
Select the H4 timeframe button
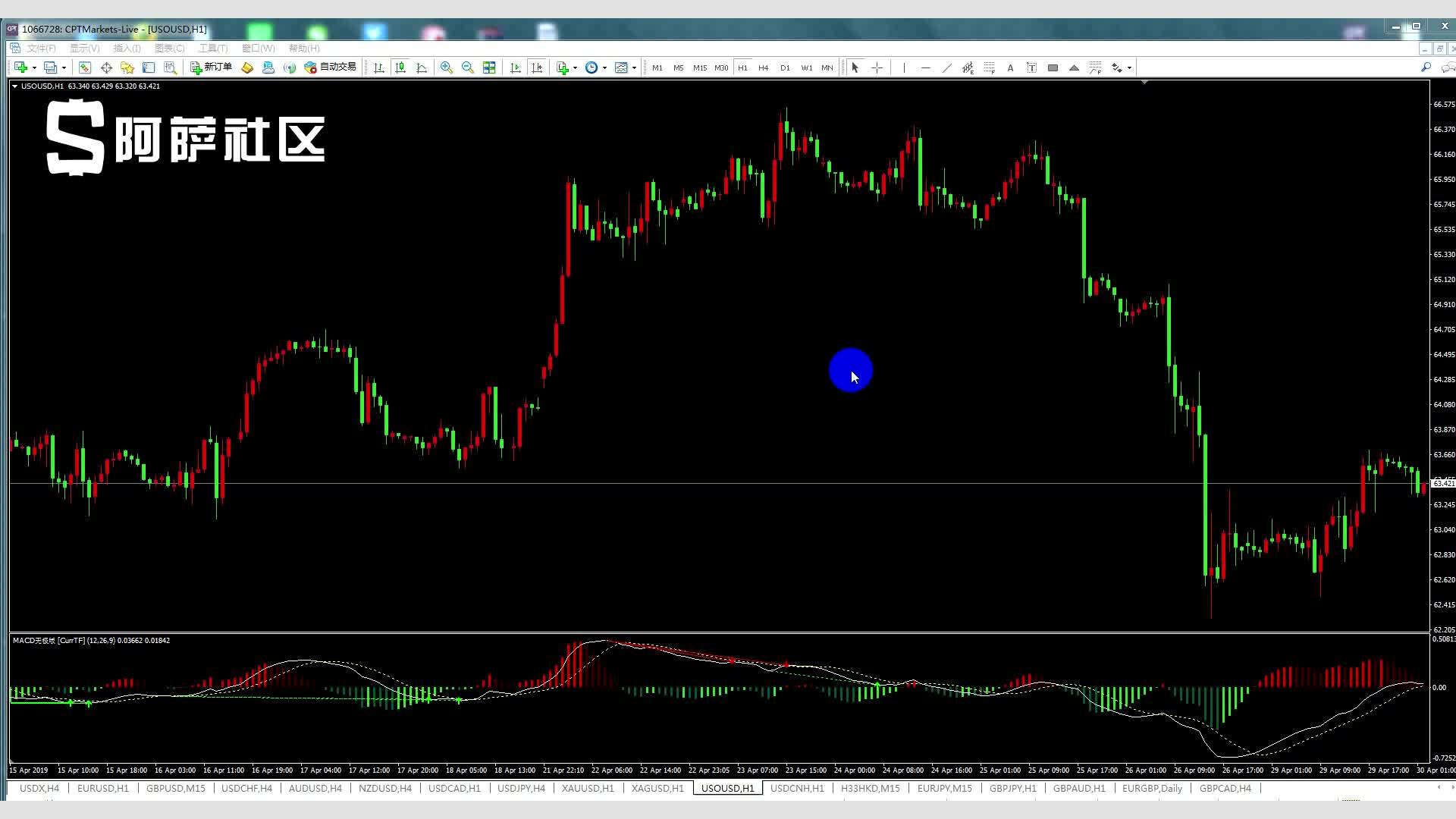coord(764,67)
